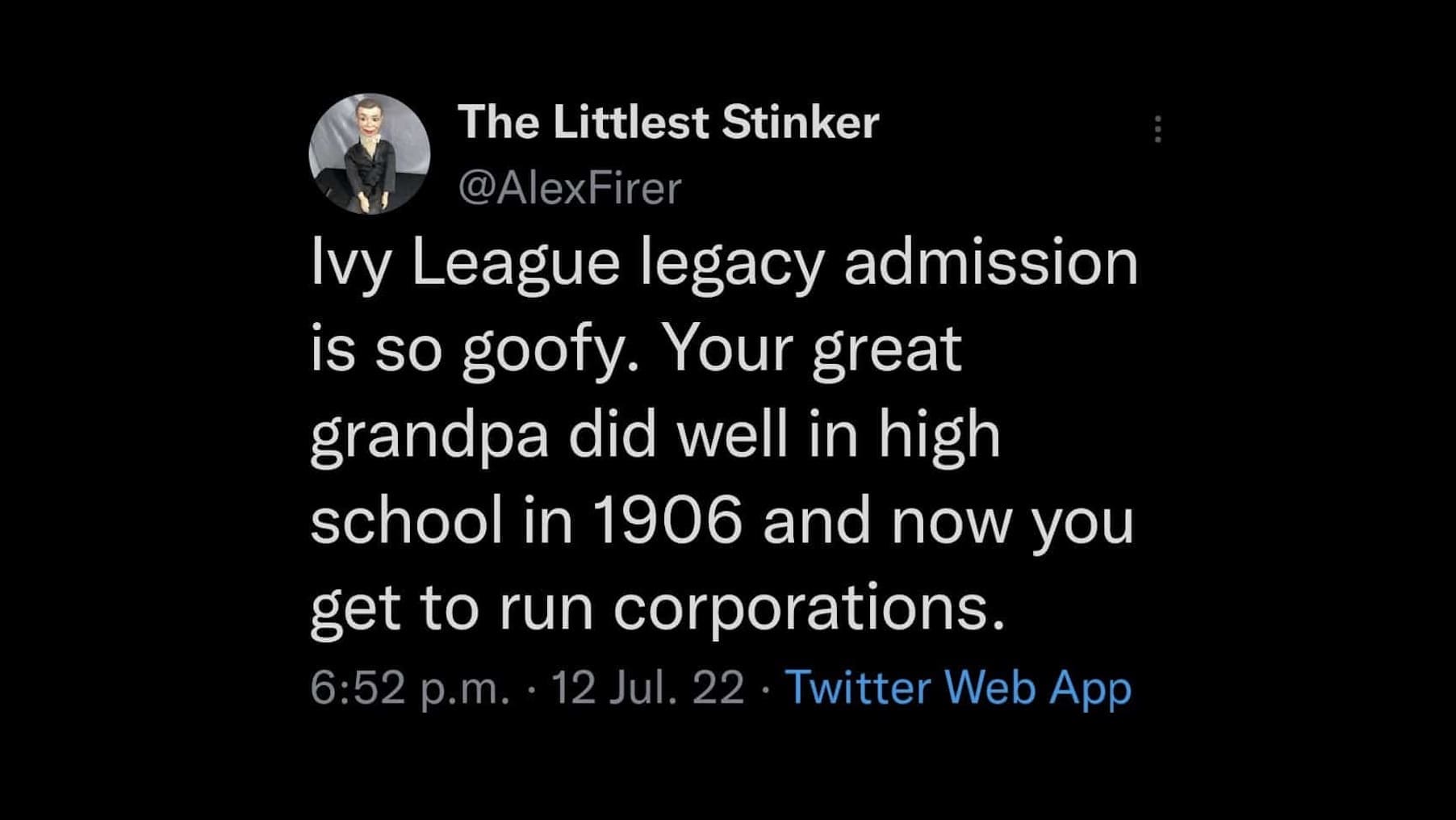Visit the @AlexFirer handle
This screenshot has width=1456, height=820.
tap(570, 188)
